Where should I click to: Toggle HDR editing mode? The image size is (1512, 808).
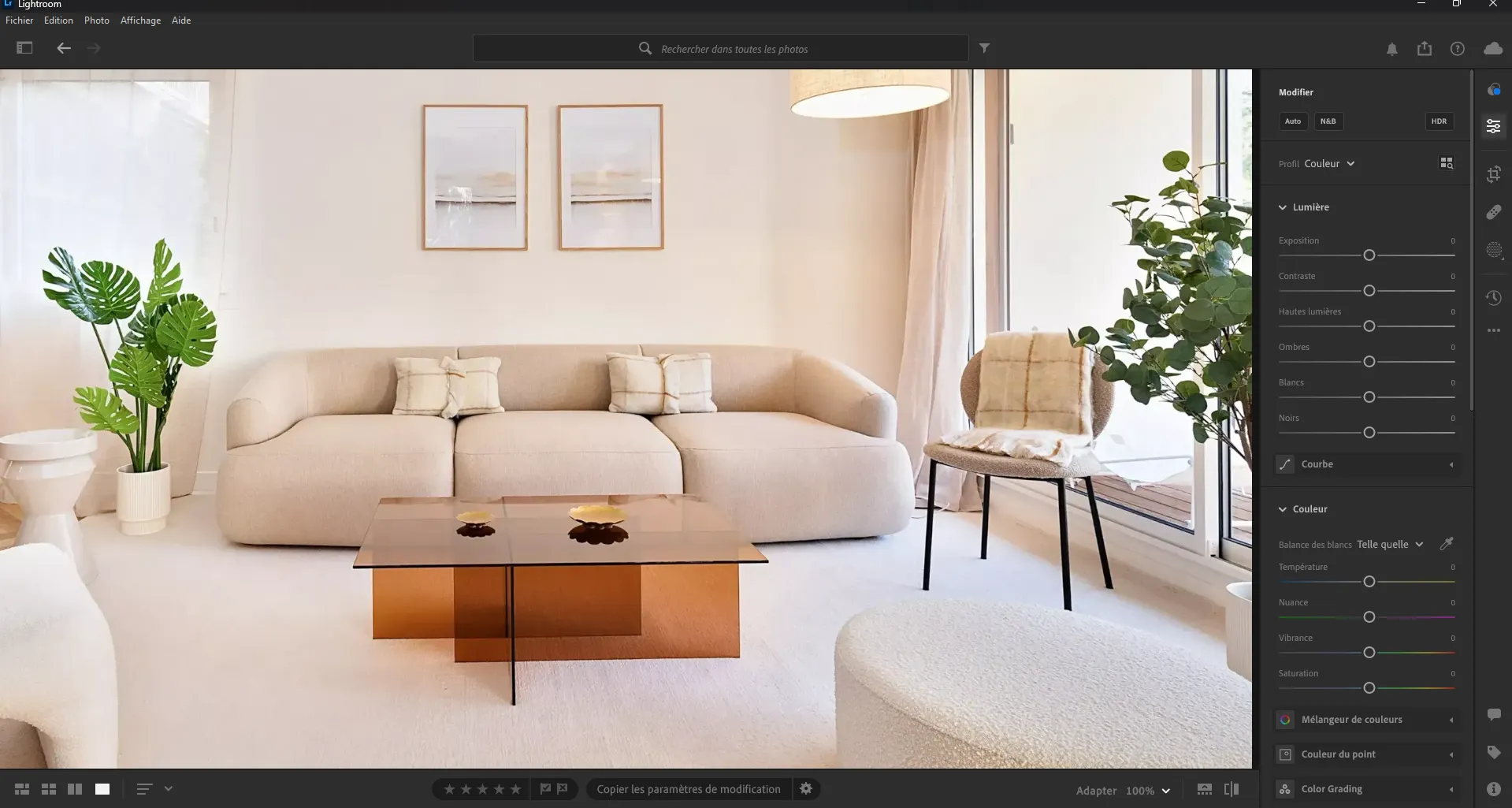[1439, 121]
